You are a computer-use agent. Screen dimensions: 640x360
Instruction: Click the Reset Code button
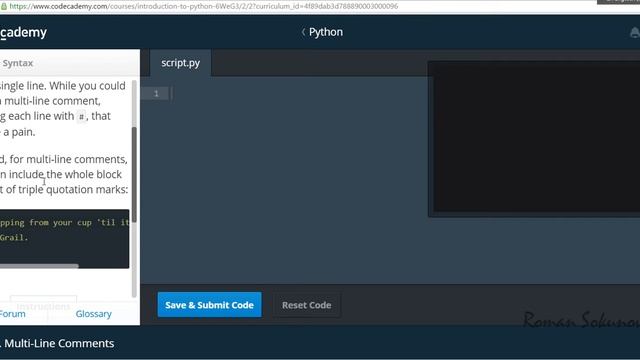coord(307,305)
